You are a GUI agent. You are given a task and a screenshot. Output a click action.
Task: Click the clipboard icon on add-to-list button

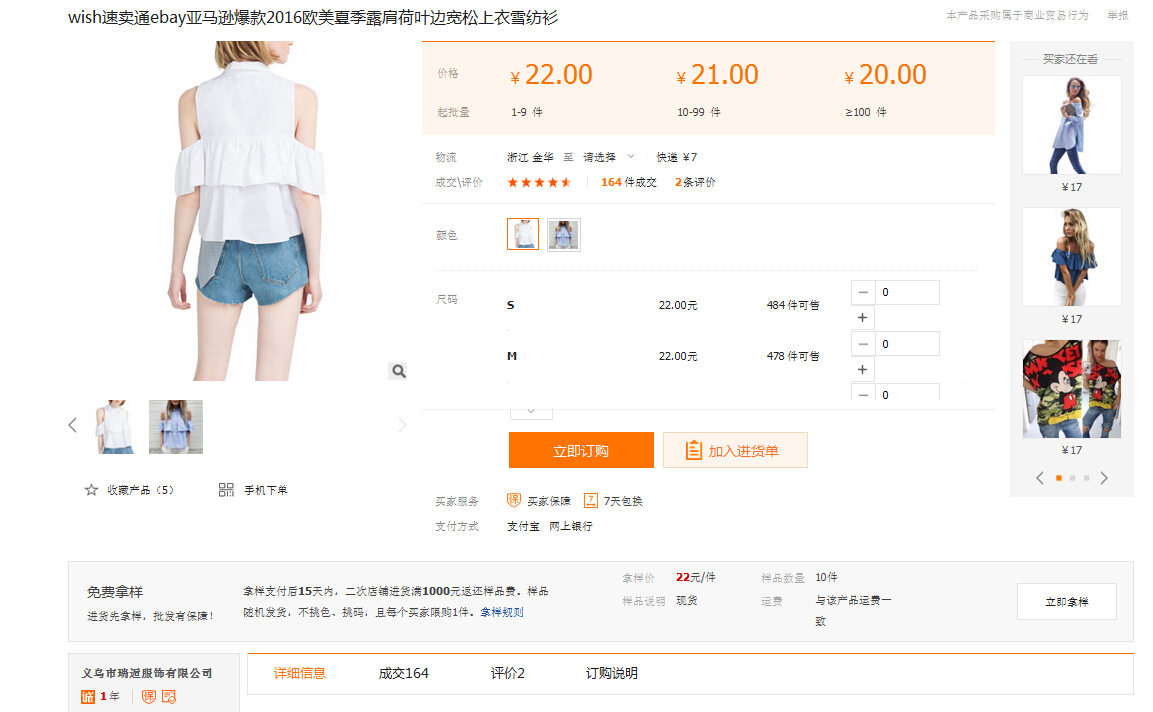click(x=693, y=451)
